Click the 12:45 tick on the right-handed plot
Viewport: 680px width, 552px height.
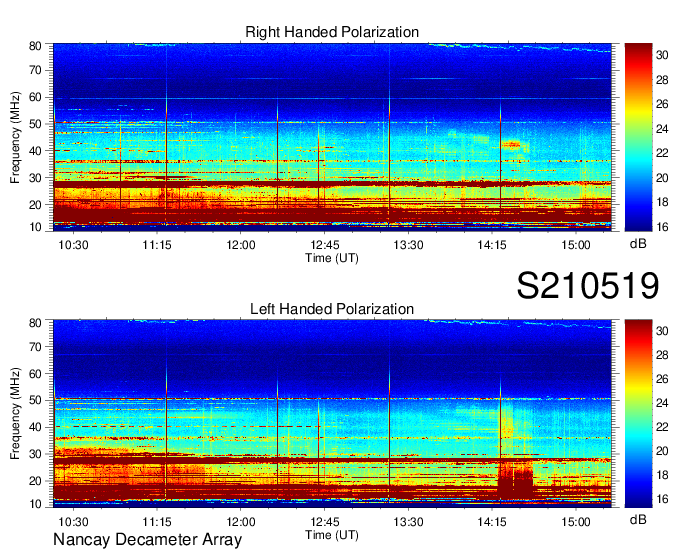(x=324, y=245)
